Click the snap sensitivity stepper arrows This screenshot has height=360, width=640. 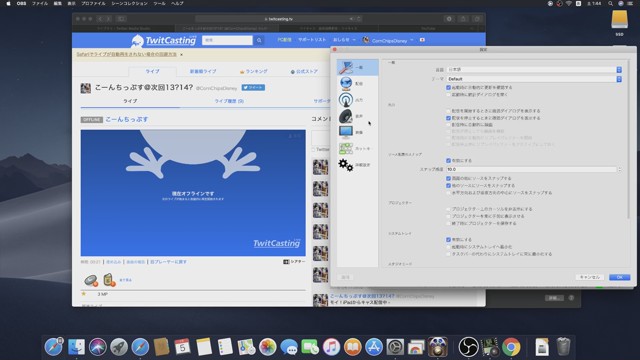click(620, 169)
